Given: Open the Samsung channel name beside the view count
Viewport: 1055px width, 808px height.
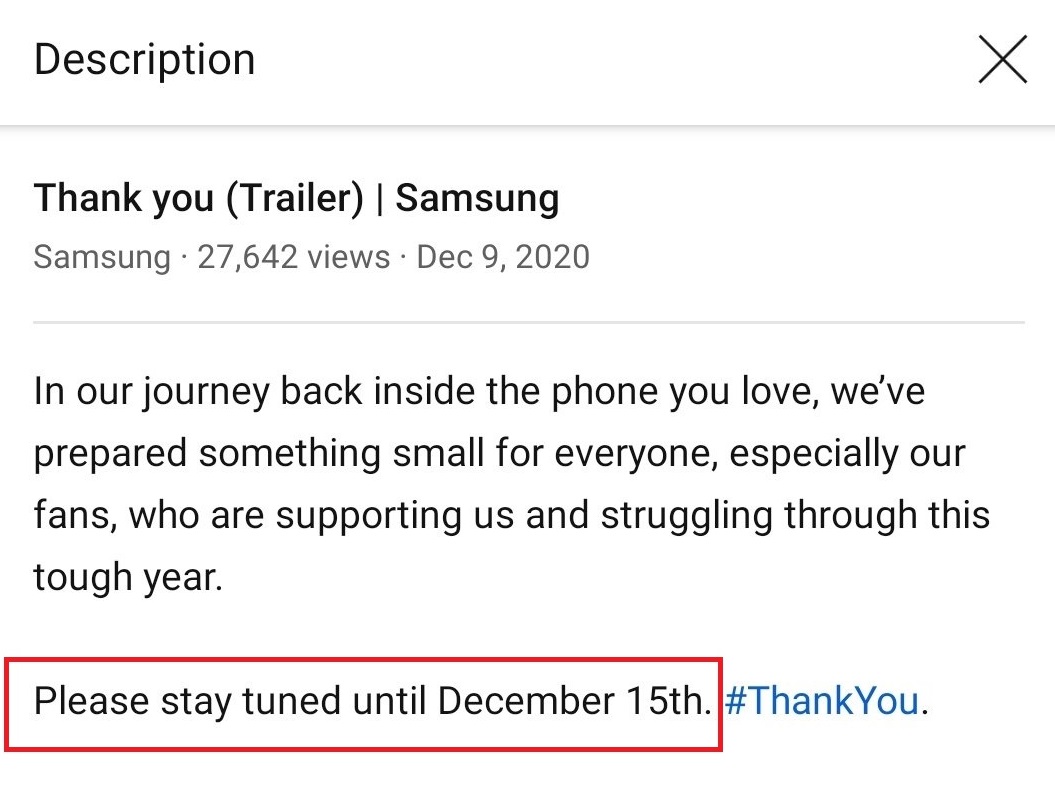Looking at the screenshot, I should pos(102,257).
